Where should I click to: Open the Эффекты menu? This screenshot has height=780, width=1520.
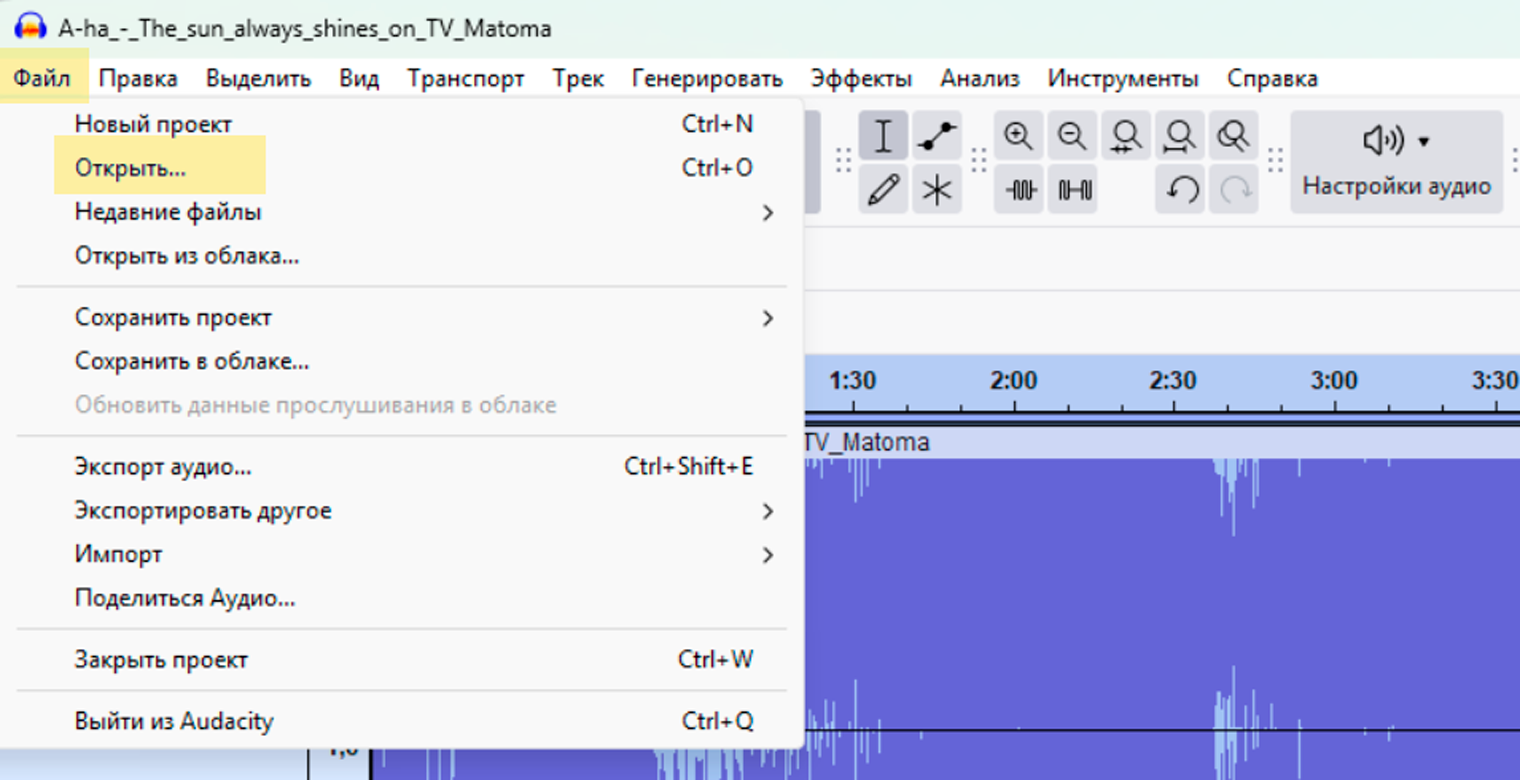click(861, 79)
